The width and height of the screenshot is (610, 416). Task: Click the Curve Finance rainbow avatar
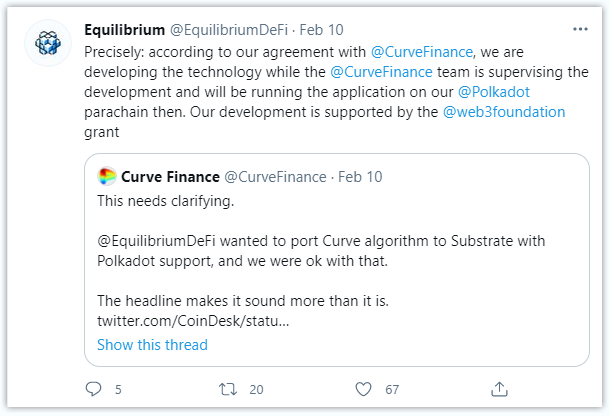click(107, 177)
